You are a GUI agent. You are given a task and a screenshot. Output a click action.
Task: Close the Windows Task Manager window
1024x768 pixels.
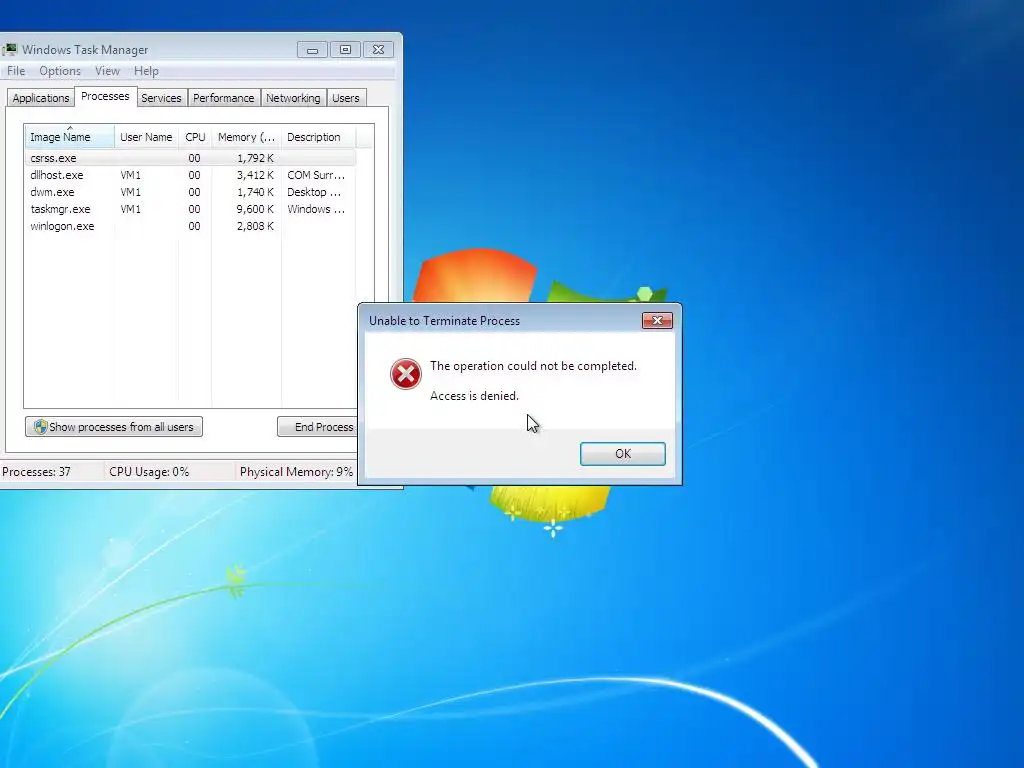tap(378, 50)
